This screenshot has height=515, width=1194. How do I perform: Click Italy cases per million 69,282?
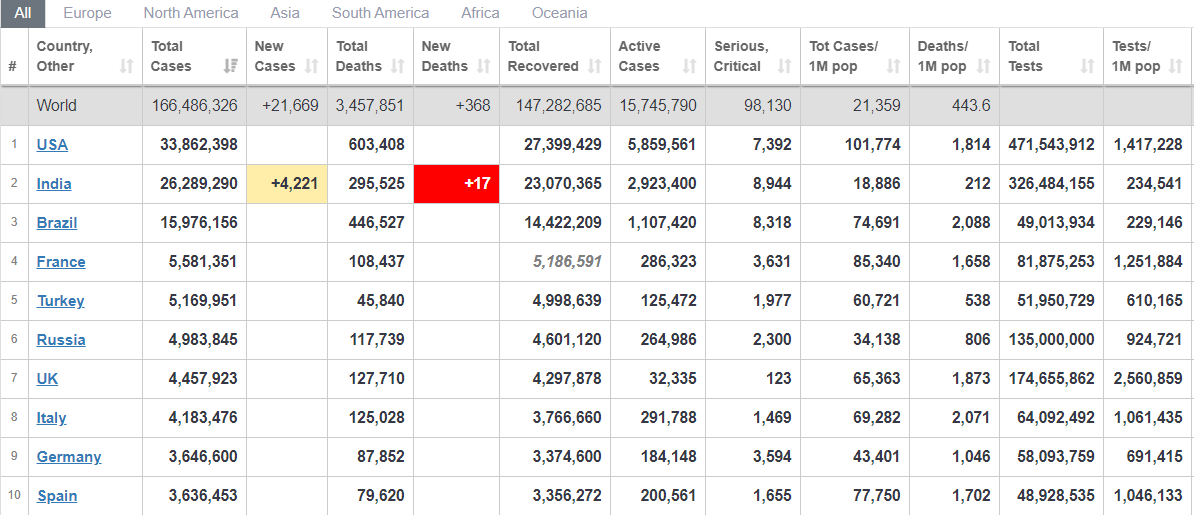[x=876, y=418]
